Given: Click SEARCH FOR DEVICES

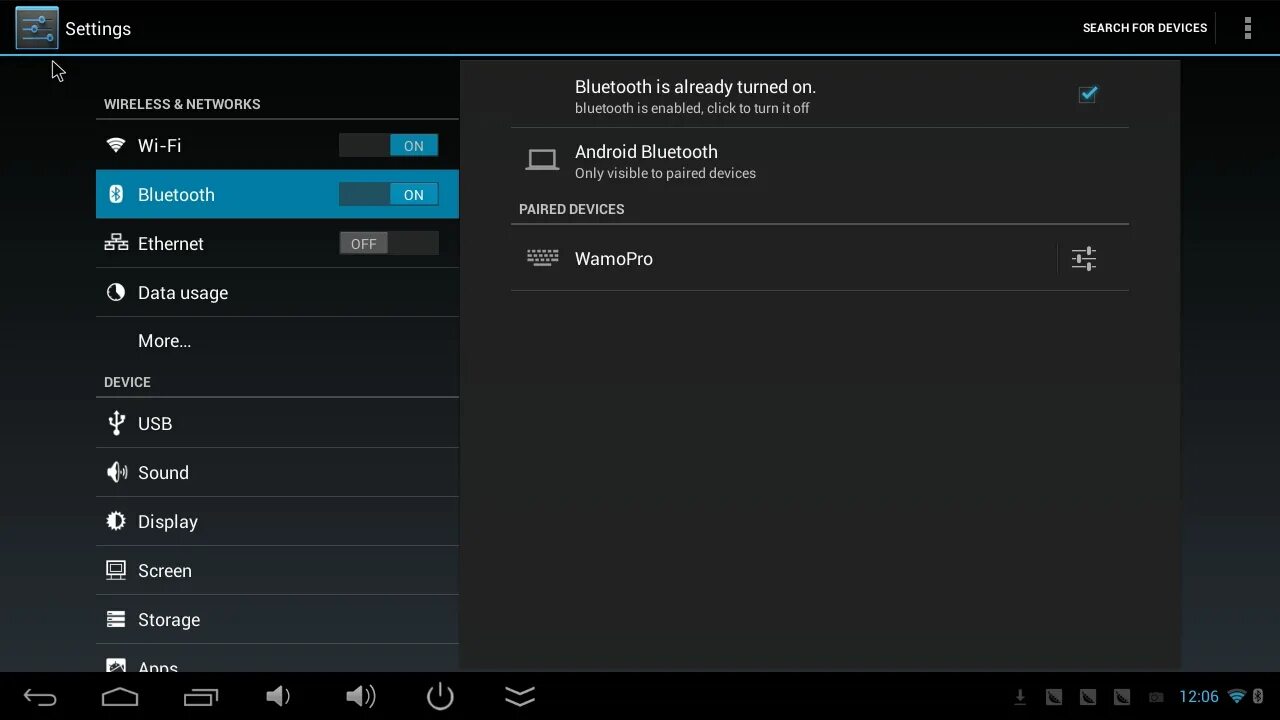Looking at the screenshot, I should 1145,28.
